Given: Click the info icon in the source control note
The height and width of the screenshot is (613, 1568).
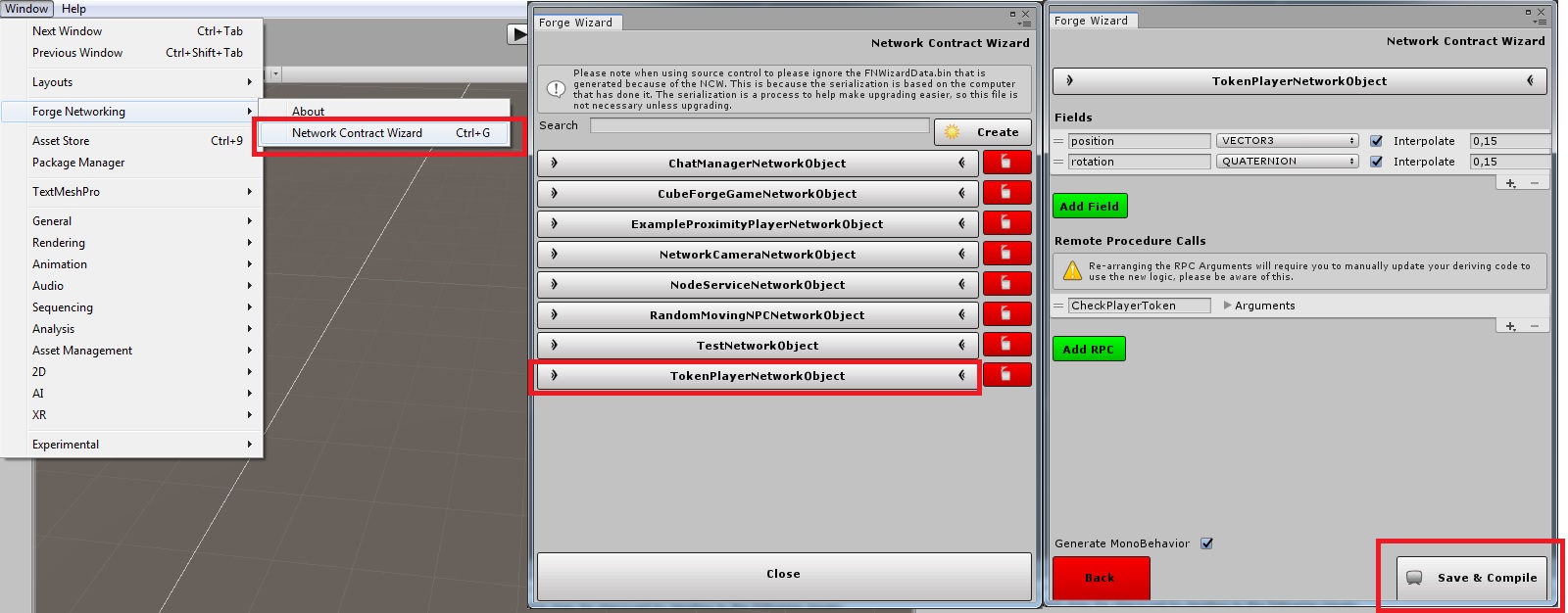Looking at the screenshot, I should click(x=556, y=89).
